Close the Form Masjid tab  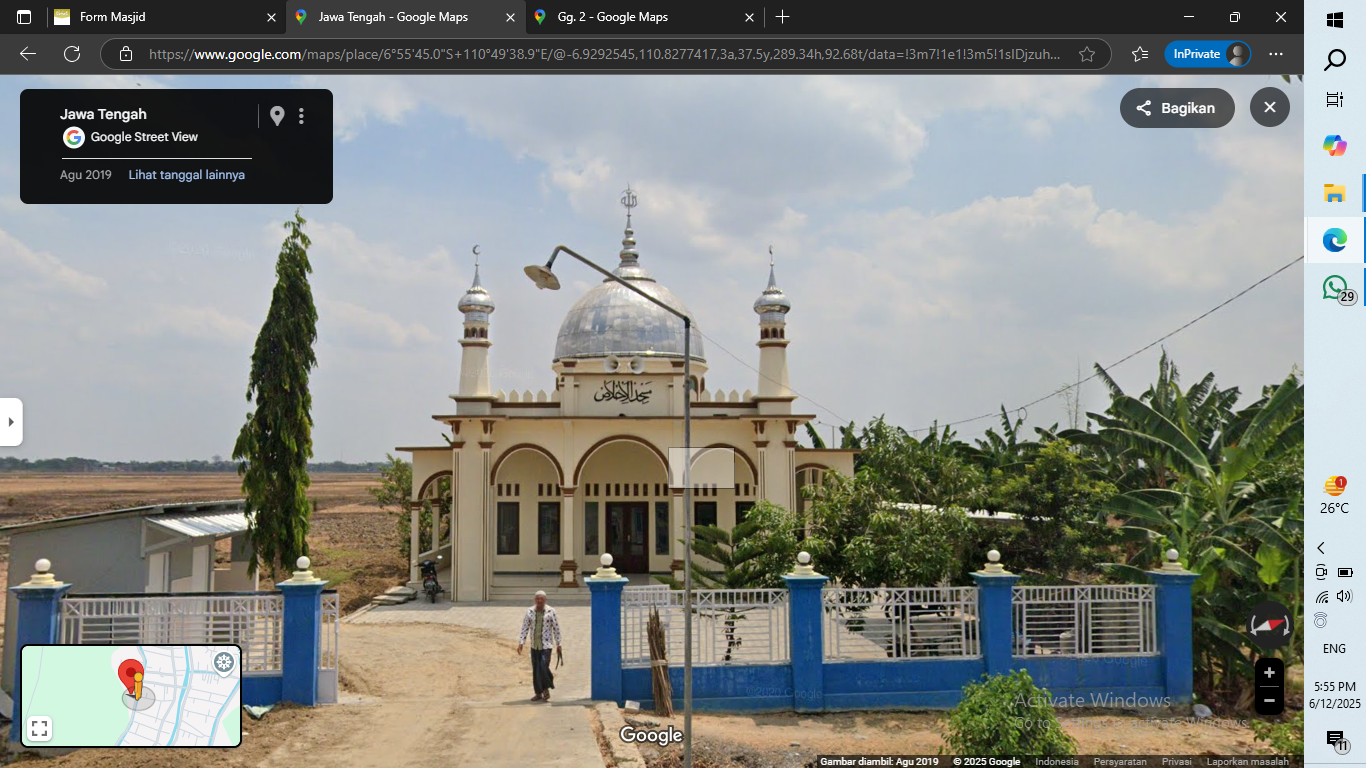[x=271, y=17]
